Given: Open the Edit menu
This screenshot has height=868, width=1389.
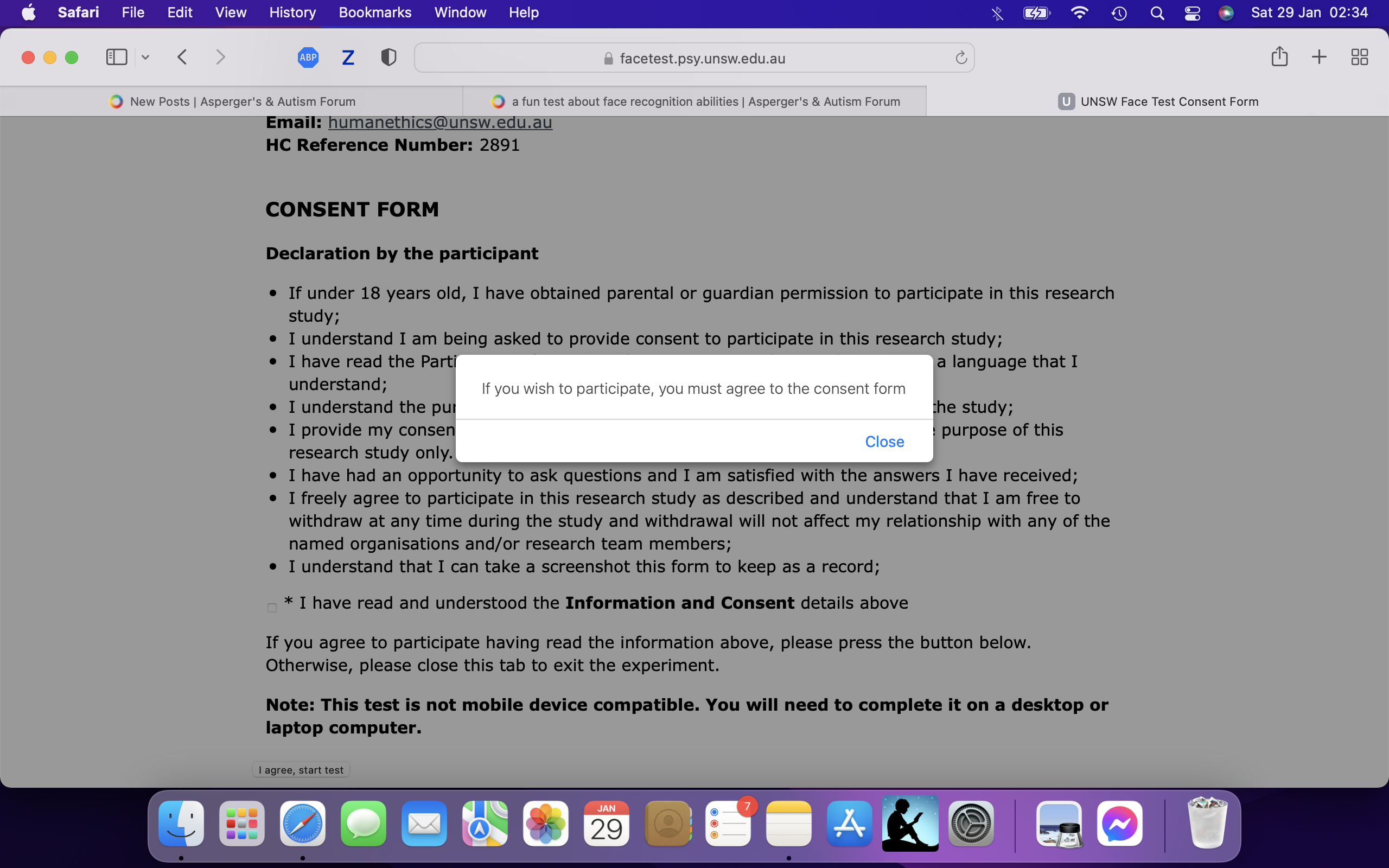Looking at the screenshot, I should click(x=180, y=12).
